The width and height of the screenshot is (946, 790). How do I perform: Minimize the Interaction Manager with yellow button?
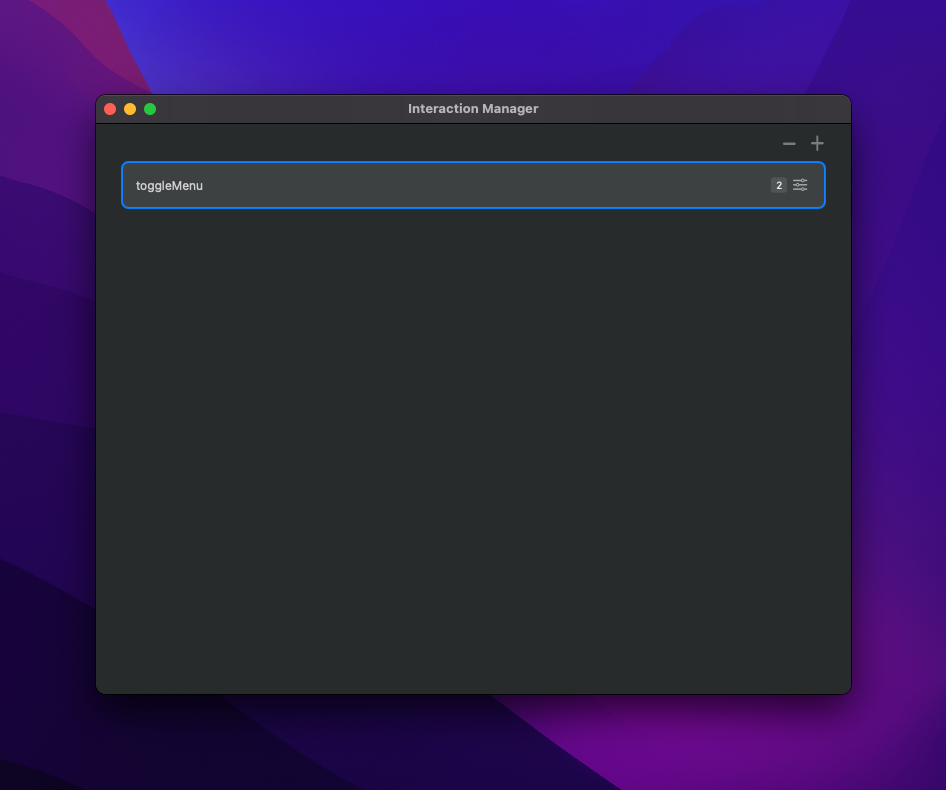tap(130, 109)
